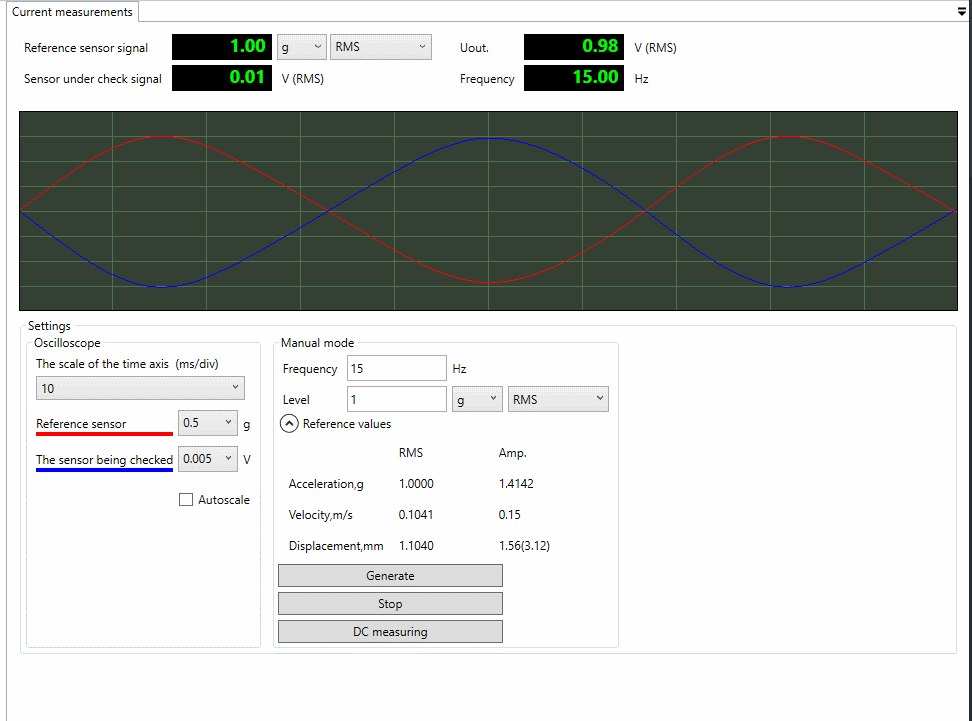Start DC measuring
Viewport: 972px width, 721px height.
pos(390,632)
